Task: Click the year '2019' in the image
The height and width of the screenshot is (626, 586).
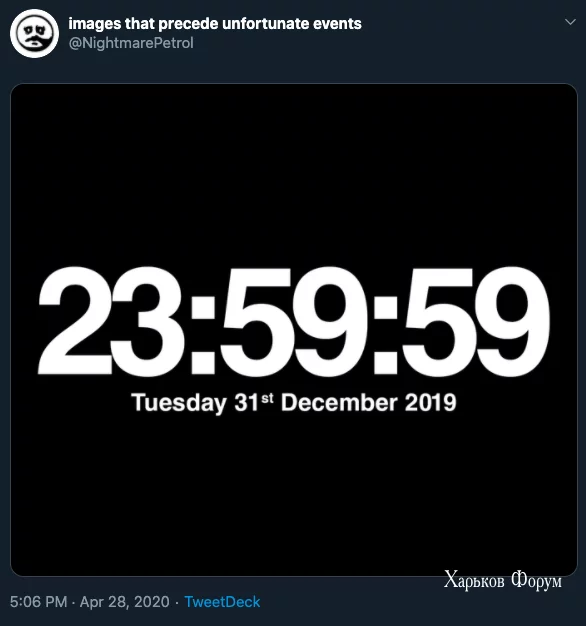Action: 430,402
